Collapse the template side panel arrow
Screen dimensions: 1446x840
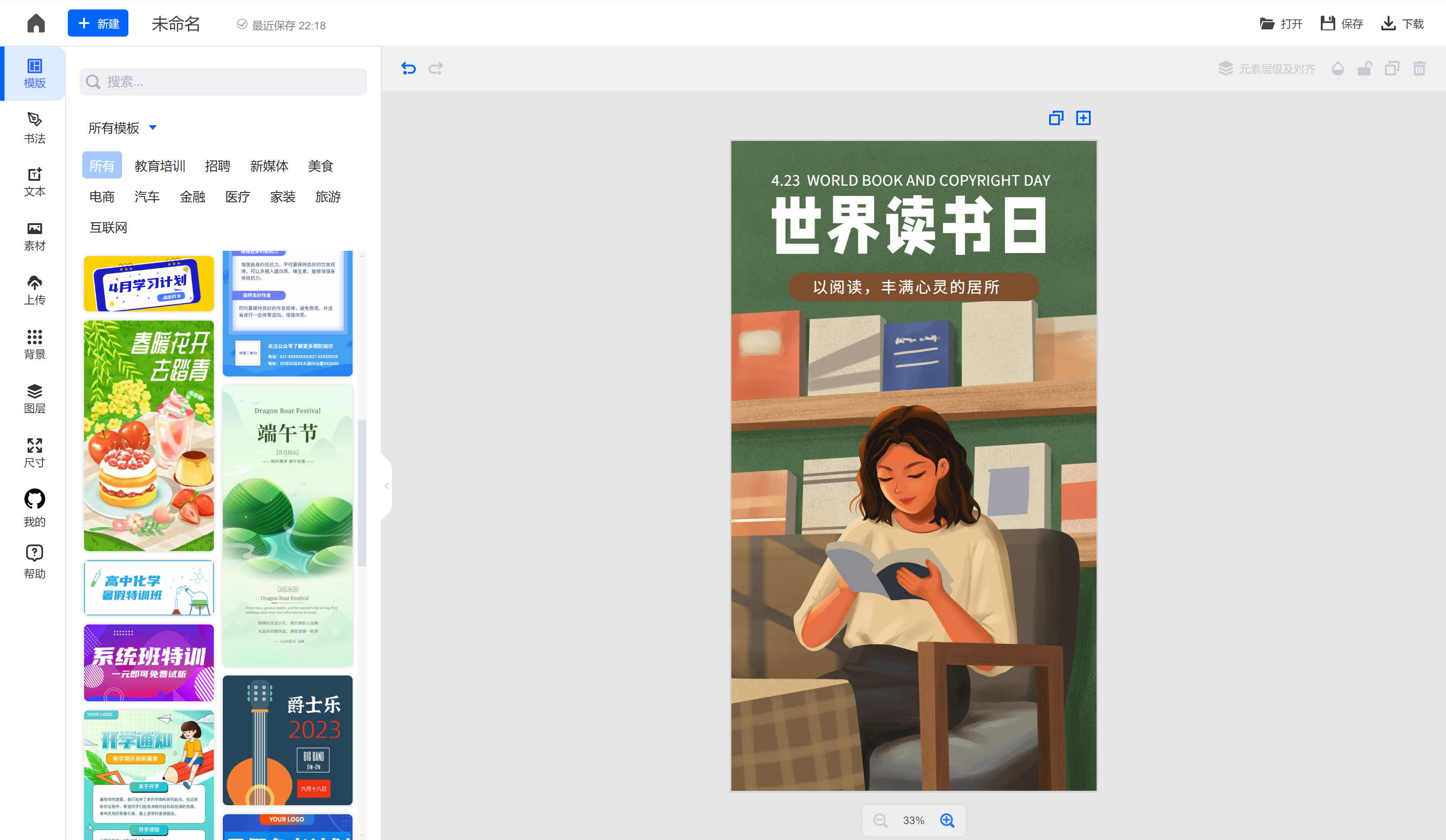click(386, 487)
